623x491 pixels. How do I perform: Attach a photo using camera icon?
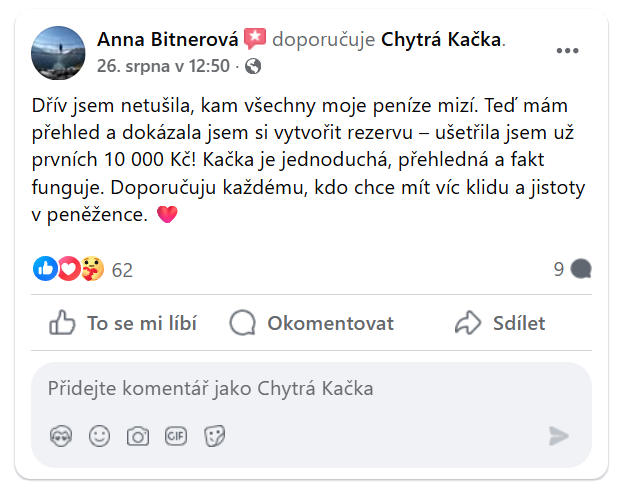coord(137,436)
